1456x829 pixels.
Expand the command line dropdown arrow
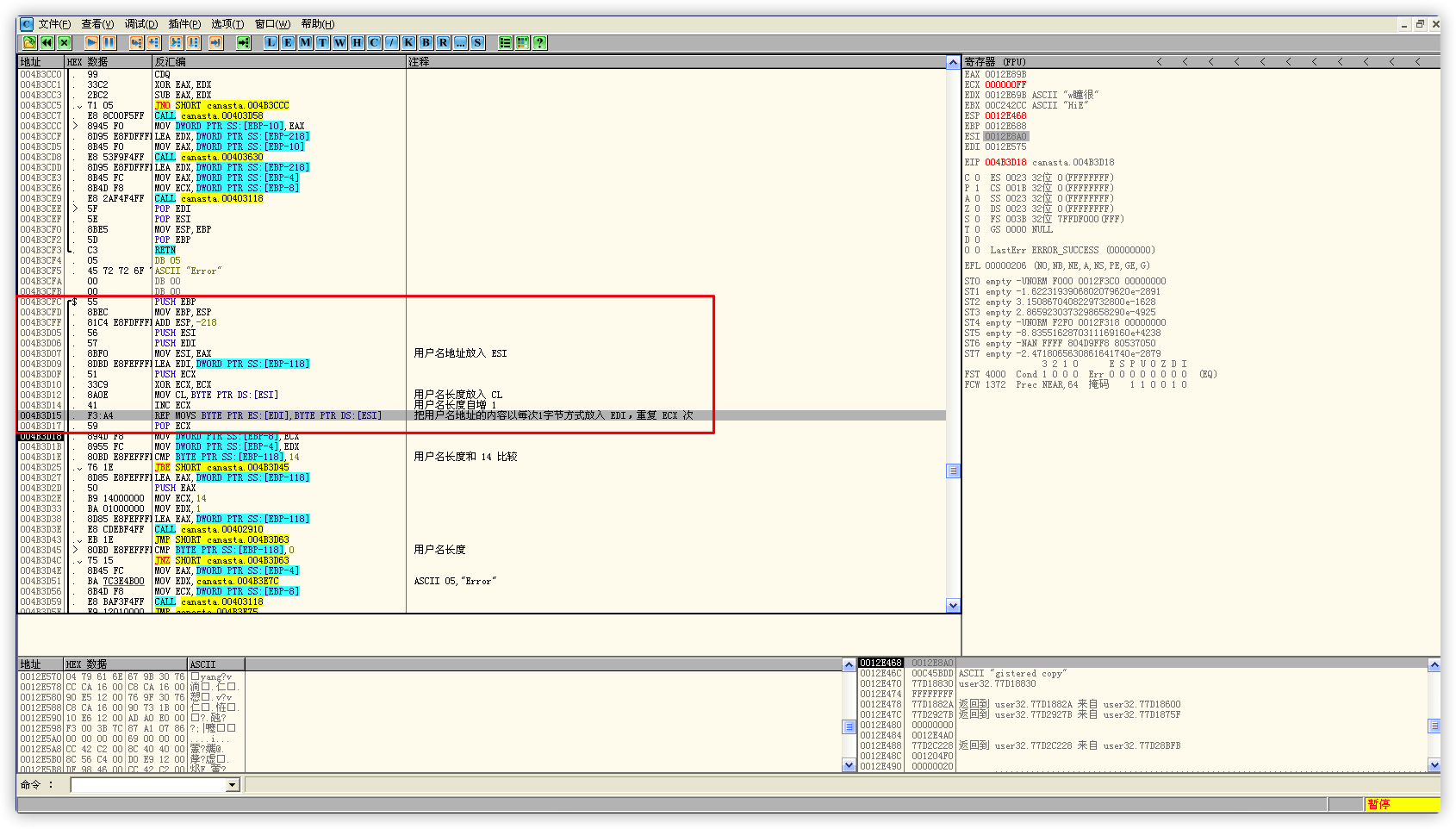click(232, 785)
